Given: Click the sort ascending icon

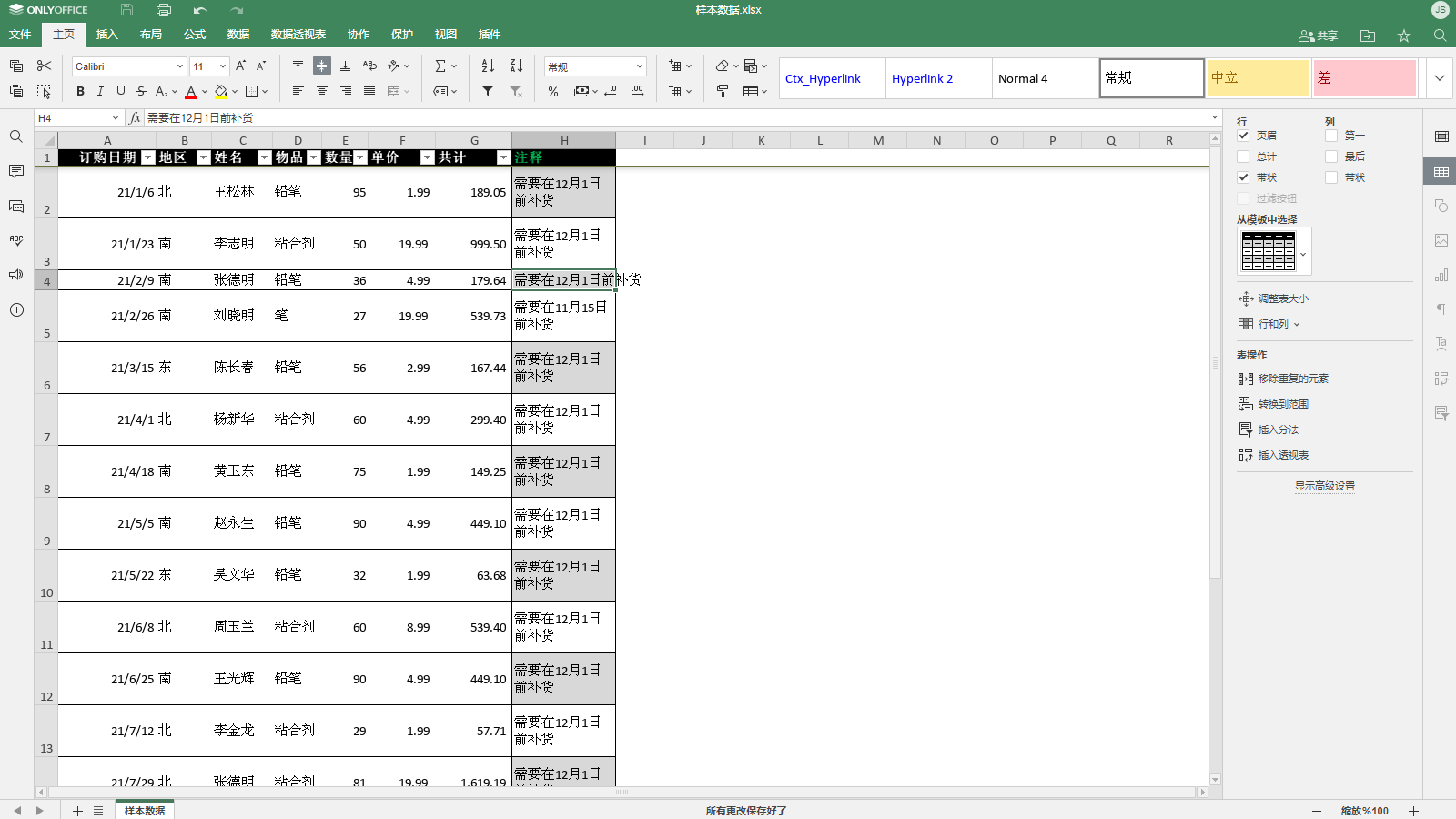Looking at the screenshot, I should (488, 66).
